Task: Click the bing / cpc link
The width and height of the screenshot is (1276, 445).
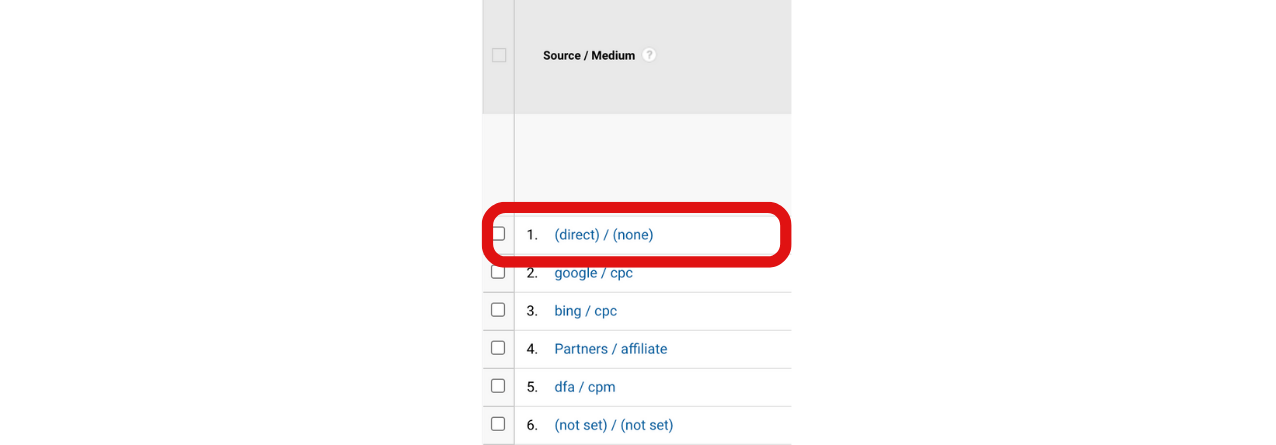Action: (585, 311)
